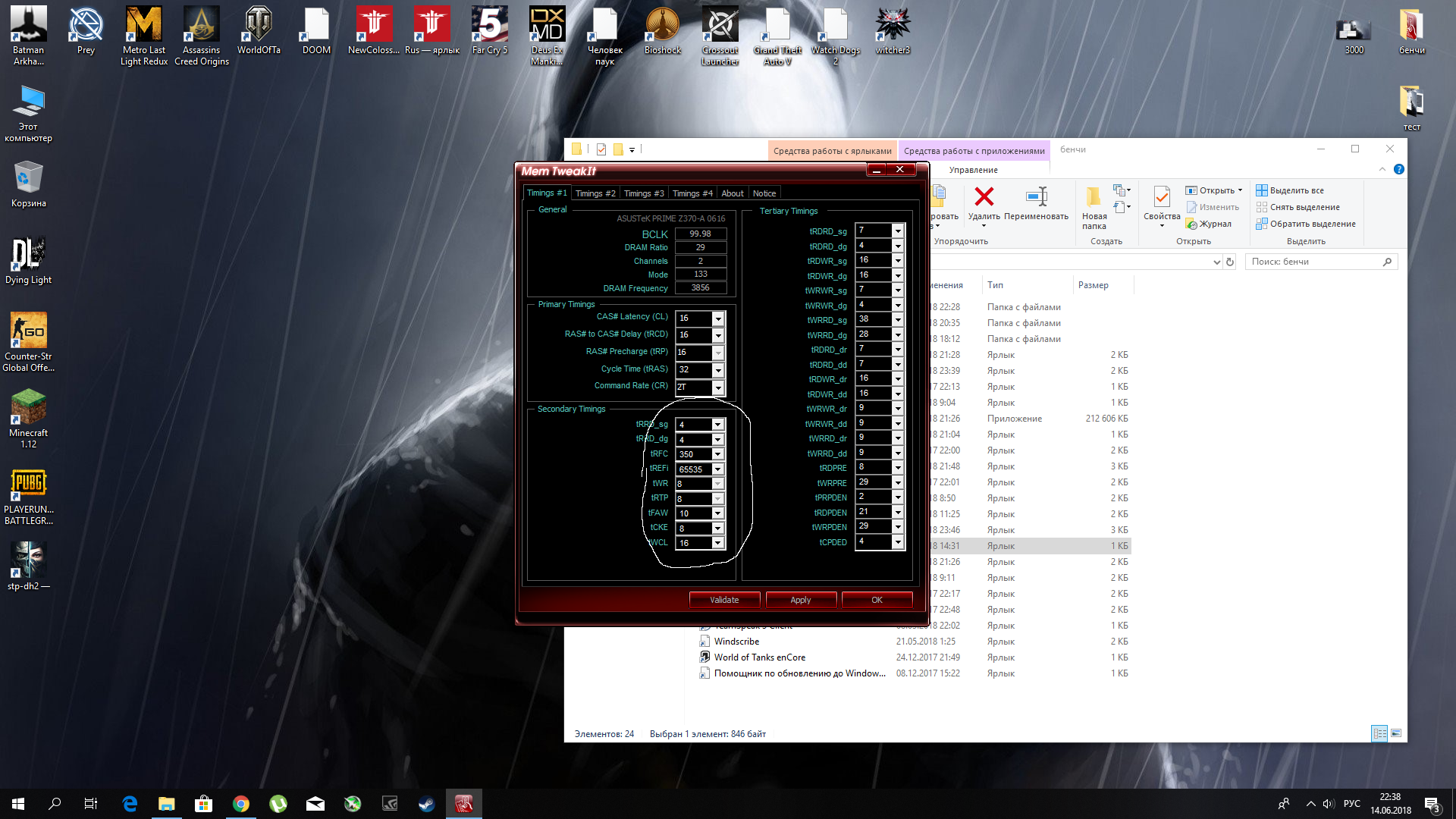
Task: Open Properties (Свойства) icon in ribbon
Action: 1161,198
